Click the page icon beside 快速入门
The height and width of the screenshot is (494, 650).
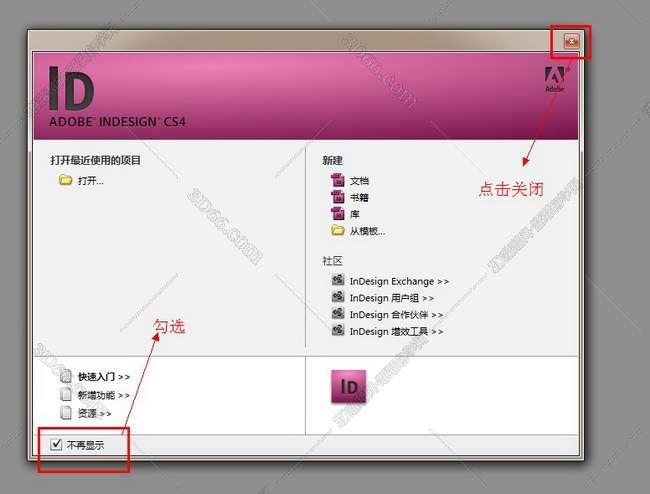[x=66, y=376]
